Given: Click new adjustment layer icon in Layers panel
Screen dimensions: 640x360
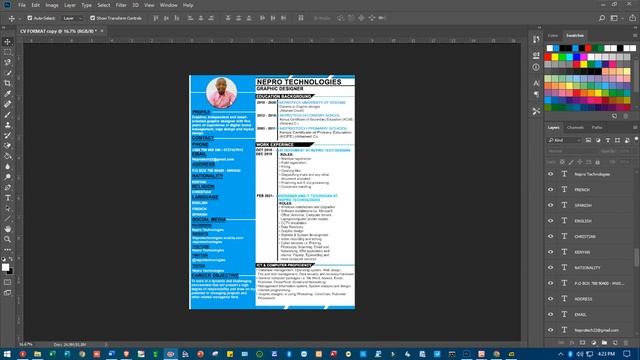Looking at the screenshot, I should [593, 342].
